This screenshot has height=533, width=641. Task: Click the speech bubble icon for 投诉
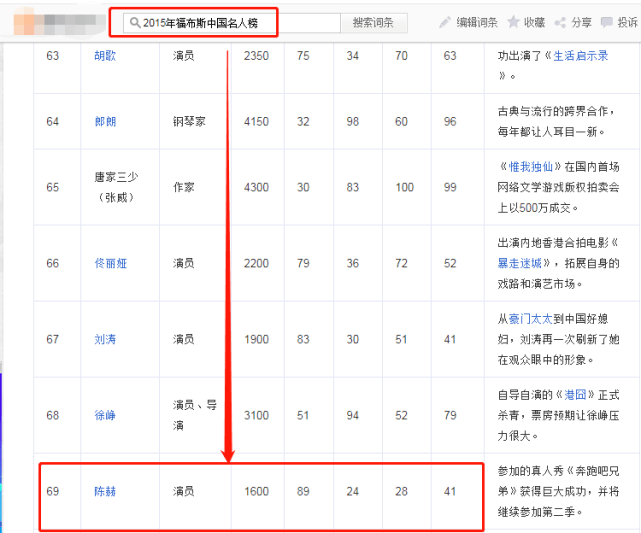tap(608, 22)
